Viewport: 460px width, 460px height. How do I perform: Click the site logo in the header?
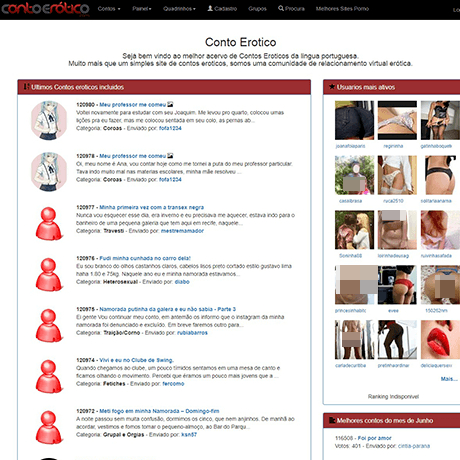pos(46,9)
